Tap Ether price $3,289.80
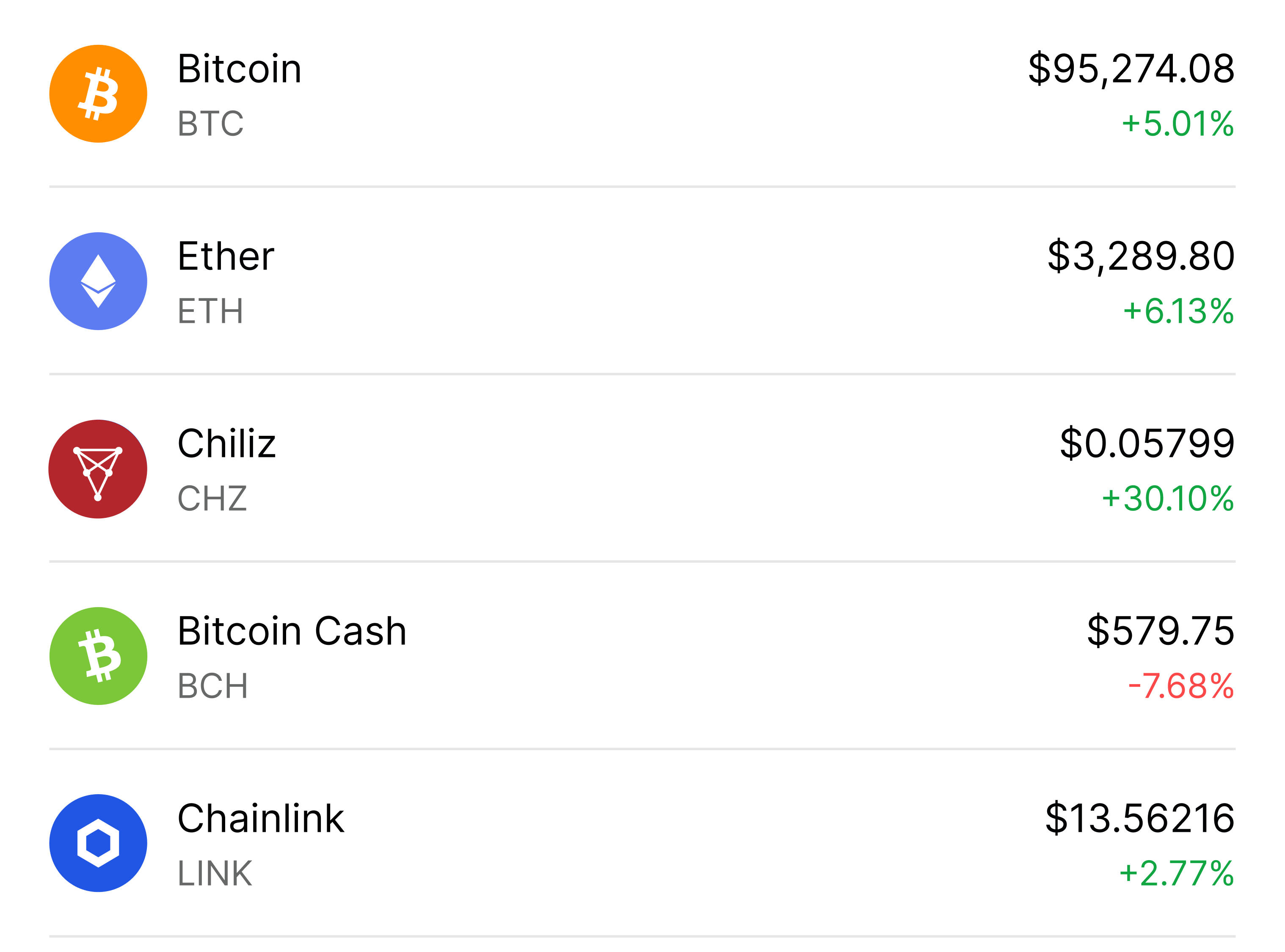The width and height of the screenshot is (1285, 952). [x=1141, y=256]
